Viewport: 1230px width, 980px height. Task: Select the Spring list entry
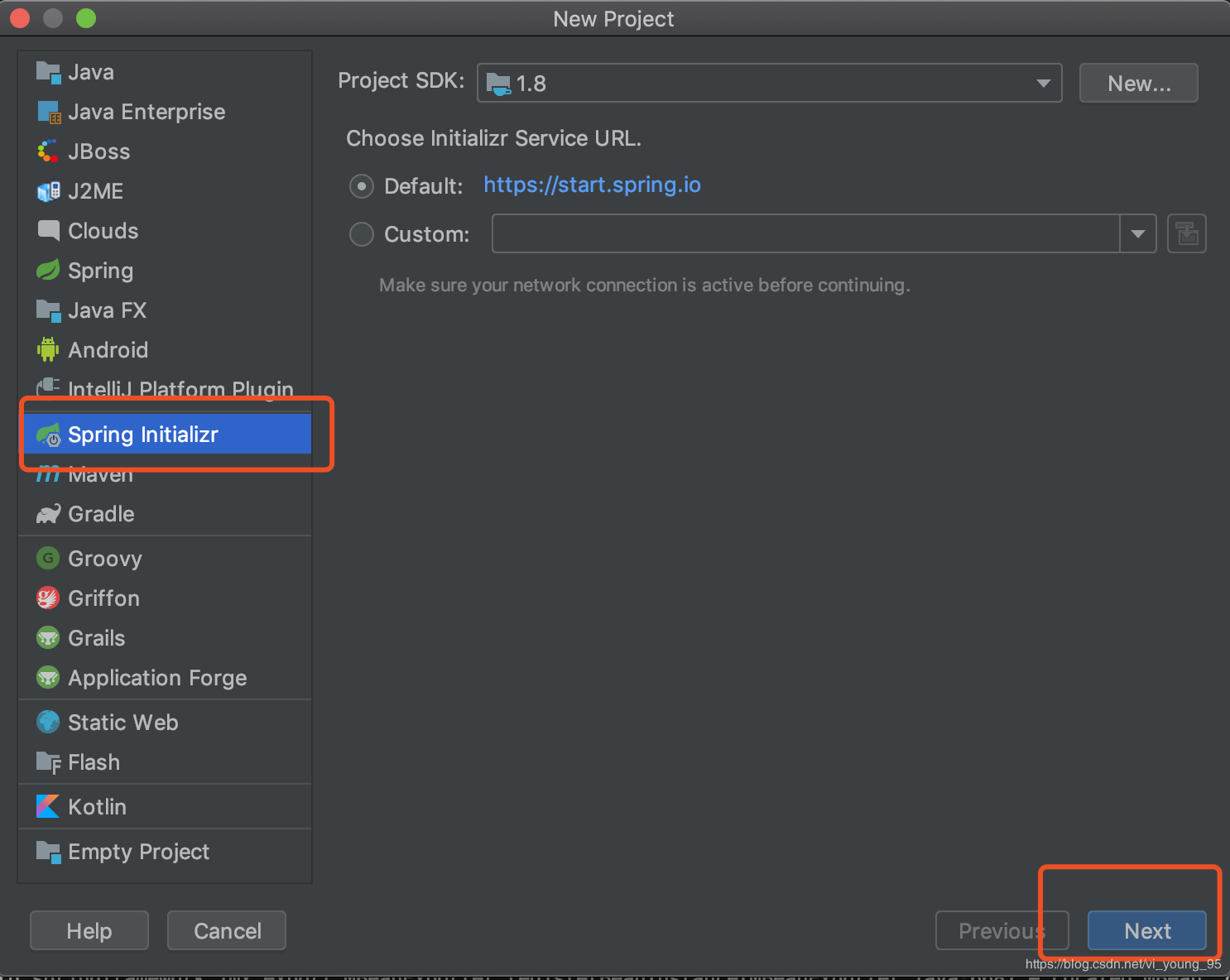(x=166, y=271)
